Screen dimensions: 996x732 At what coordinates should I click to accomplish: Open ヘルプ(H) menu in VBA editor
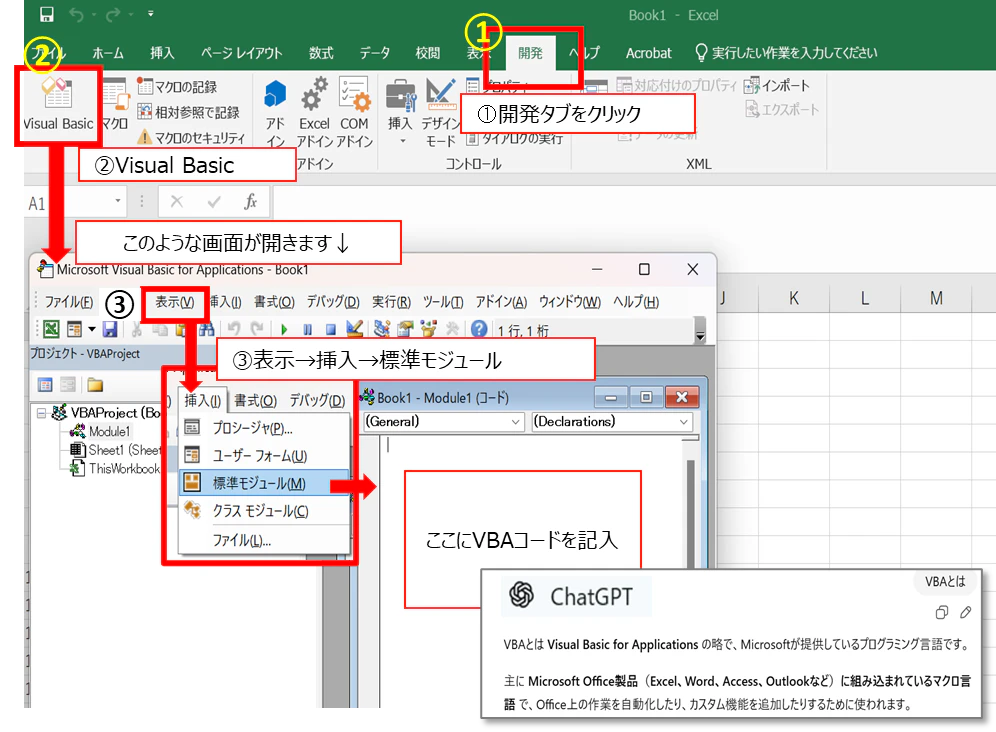point(636,302)
